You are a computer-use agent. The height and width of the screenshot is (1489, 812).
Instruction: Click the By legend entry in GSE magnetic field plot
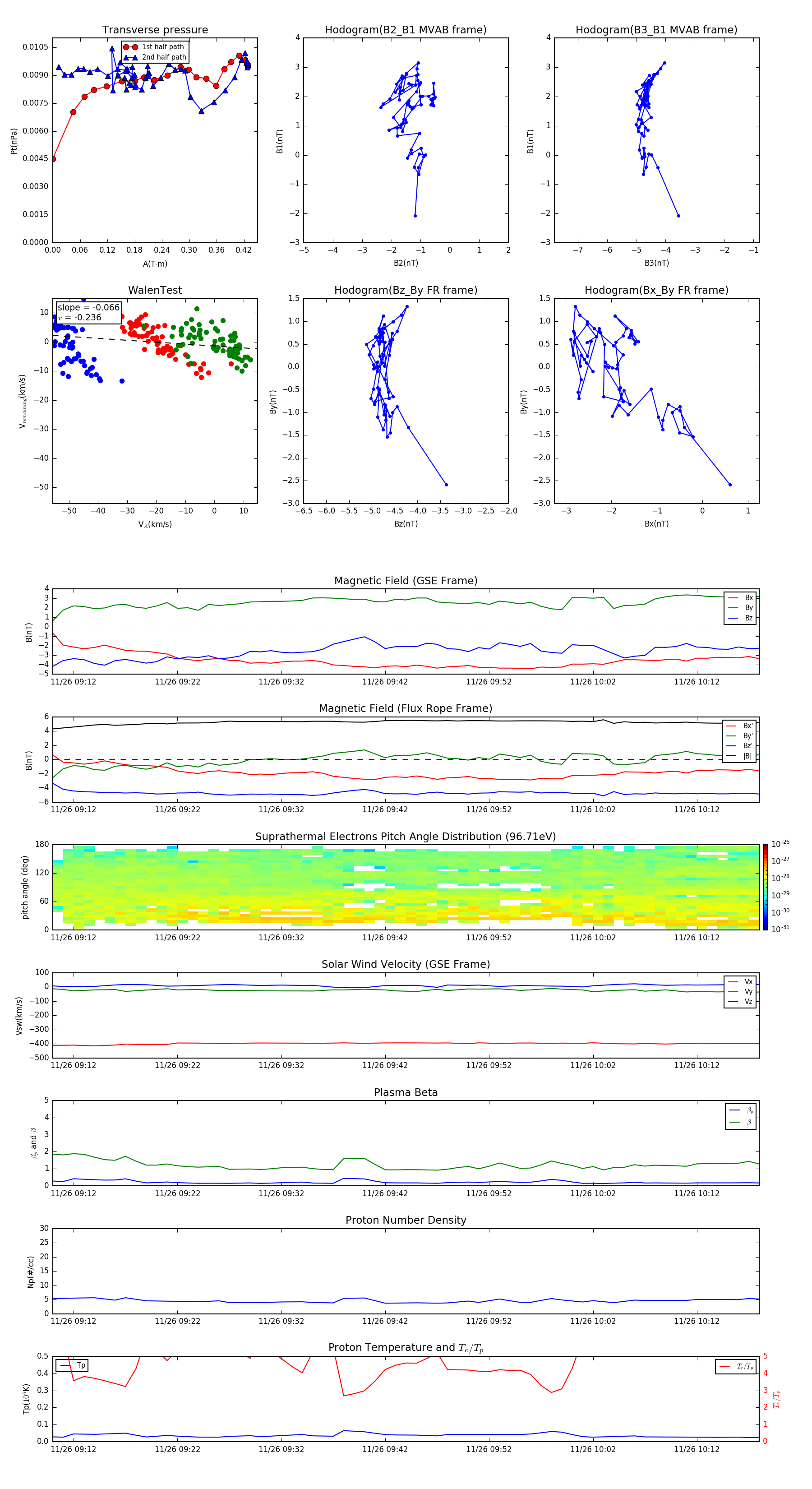[740, 607]
